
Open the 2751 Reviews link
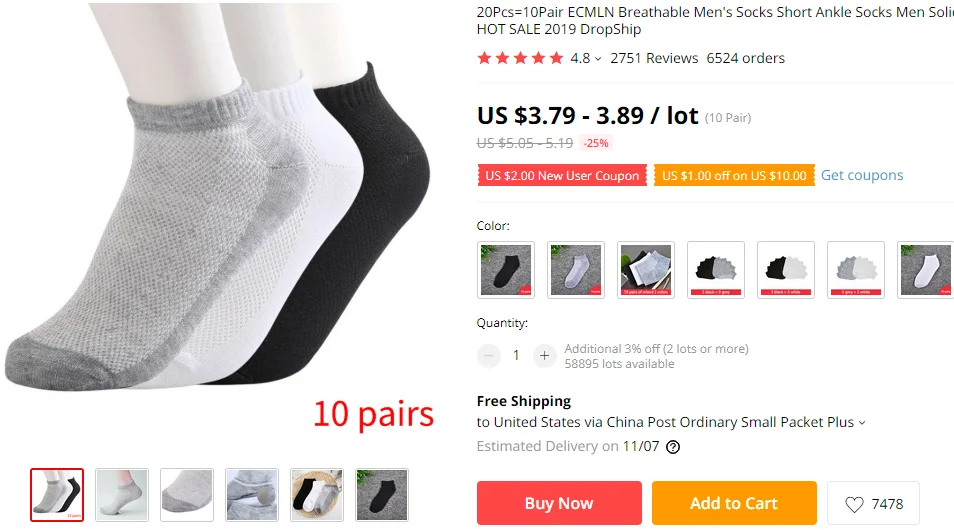tap(654, 58)
